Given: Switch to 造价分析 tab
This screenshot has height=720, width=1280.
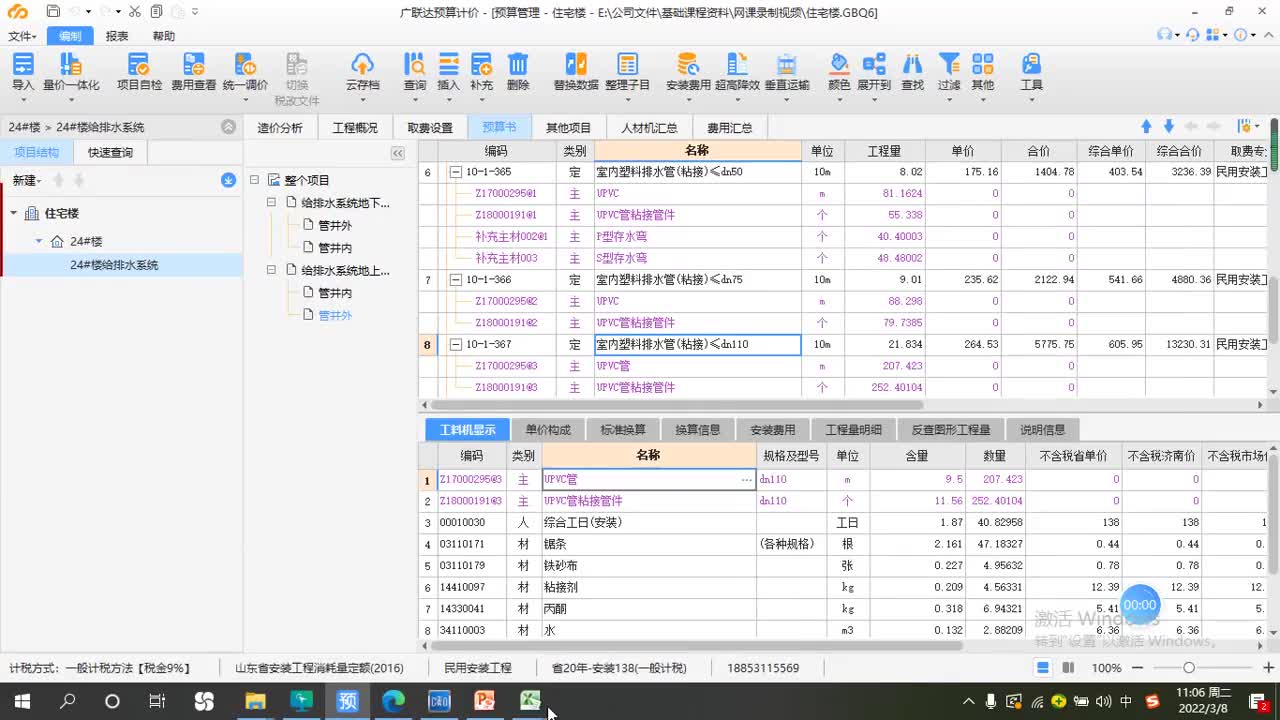Looking at the screenshot, I should point(280,127).
